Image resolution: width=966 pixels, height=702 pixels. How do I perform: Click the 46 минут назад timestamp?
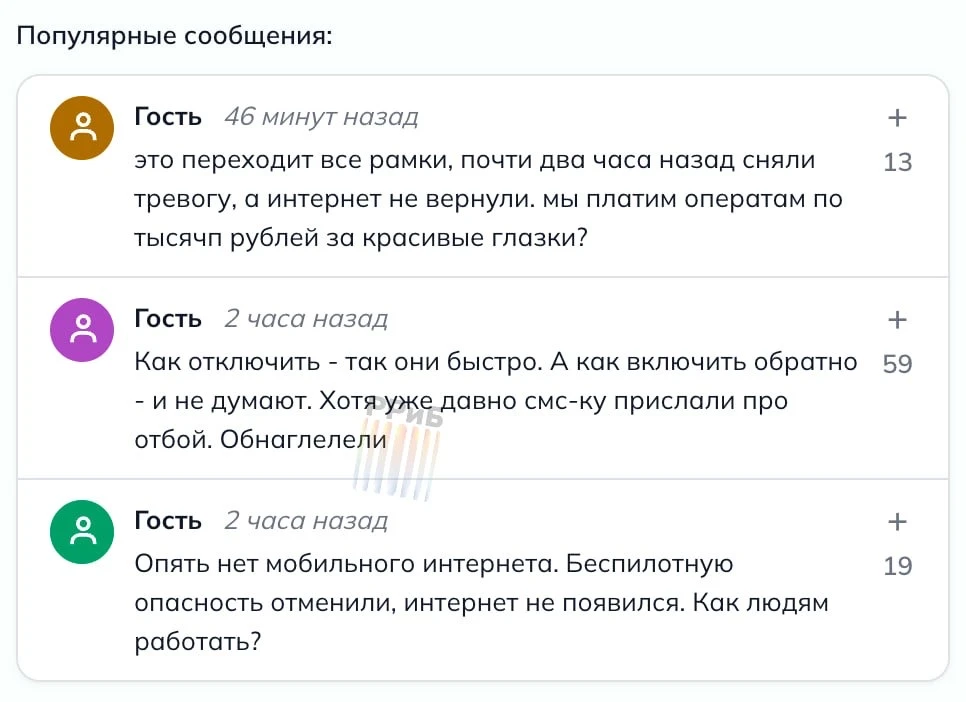(322, 116)
